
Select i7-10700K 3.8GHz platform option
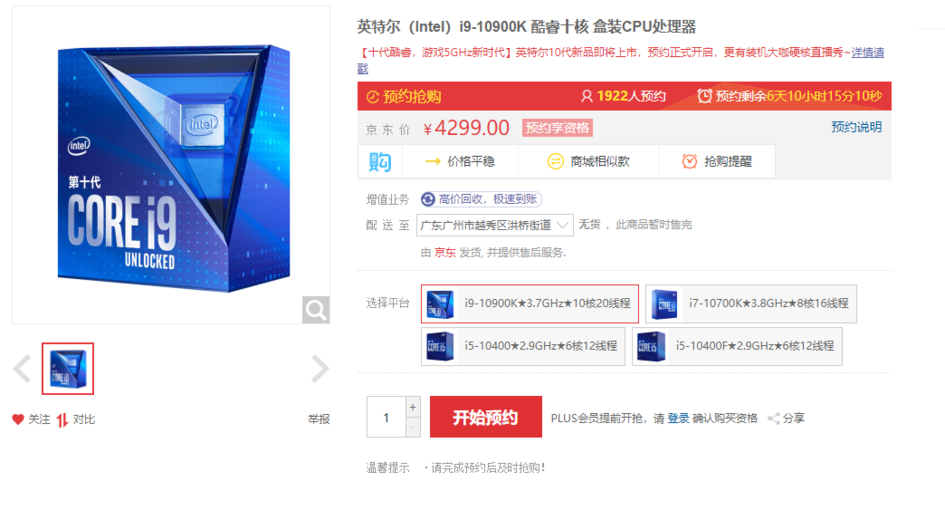(751, 304)
